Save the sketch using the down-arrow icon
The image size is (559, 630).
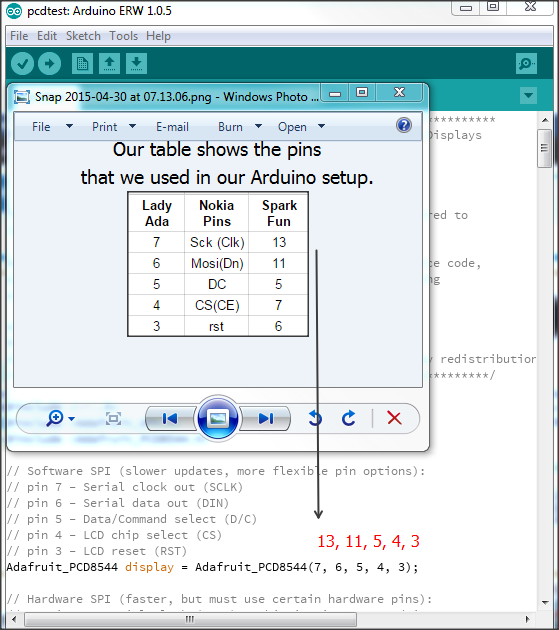[136, 63]
